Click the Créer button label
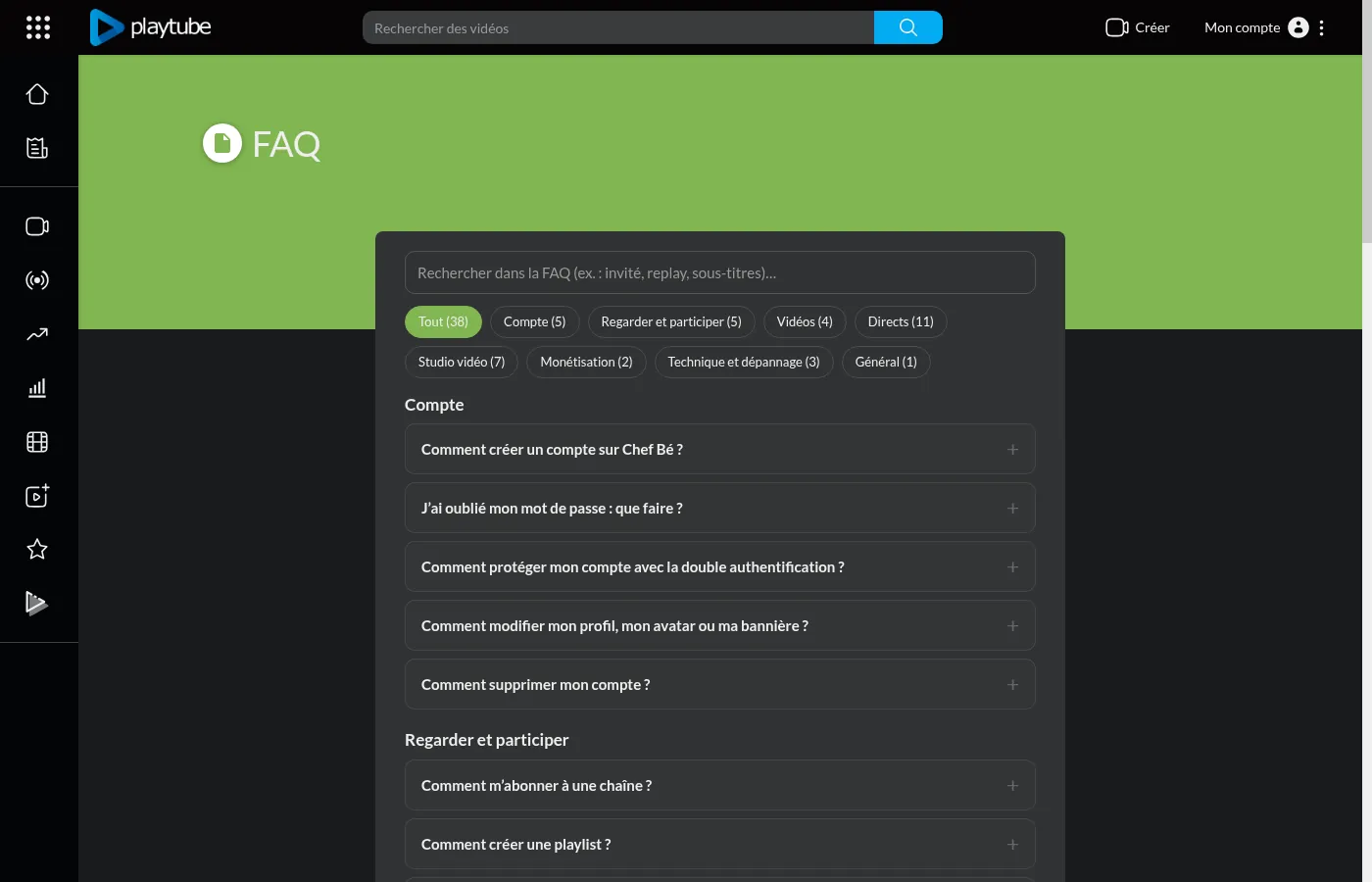Image resolution: width=1372 pixels, height=882 pixels. (x=1152, y=27)
